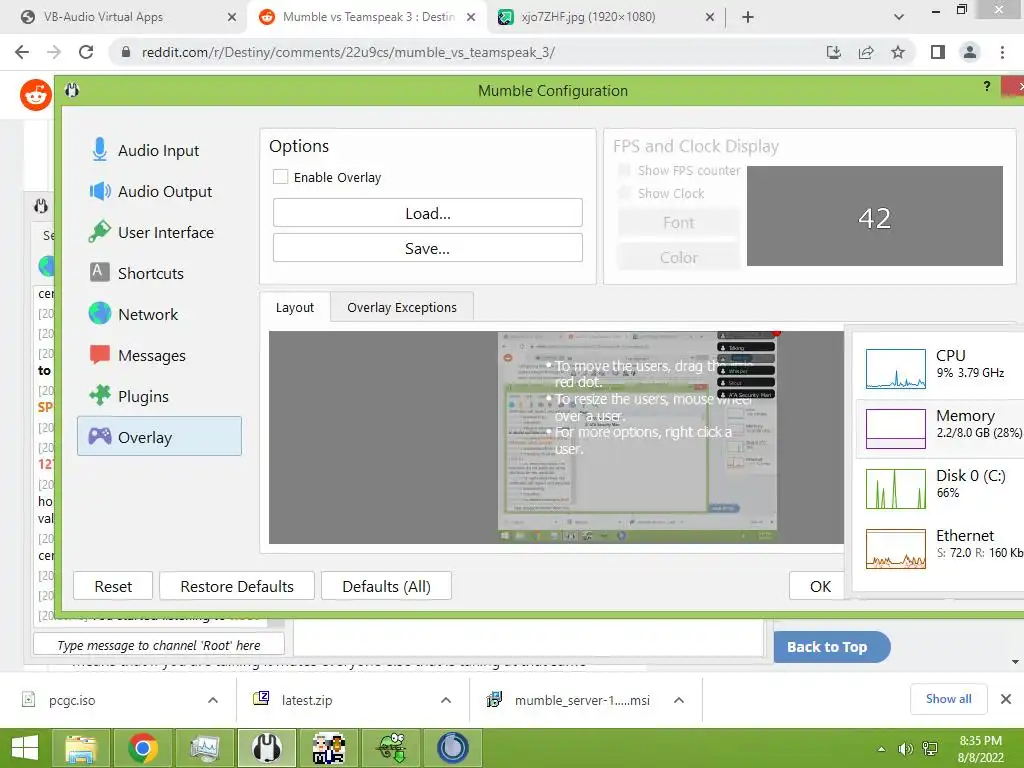Screen dimensions: 1024x768
Task: Open the Audio Output settings page
Action: click(159, 191)
